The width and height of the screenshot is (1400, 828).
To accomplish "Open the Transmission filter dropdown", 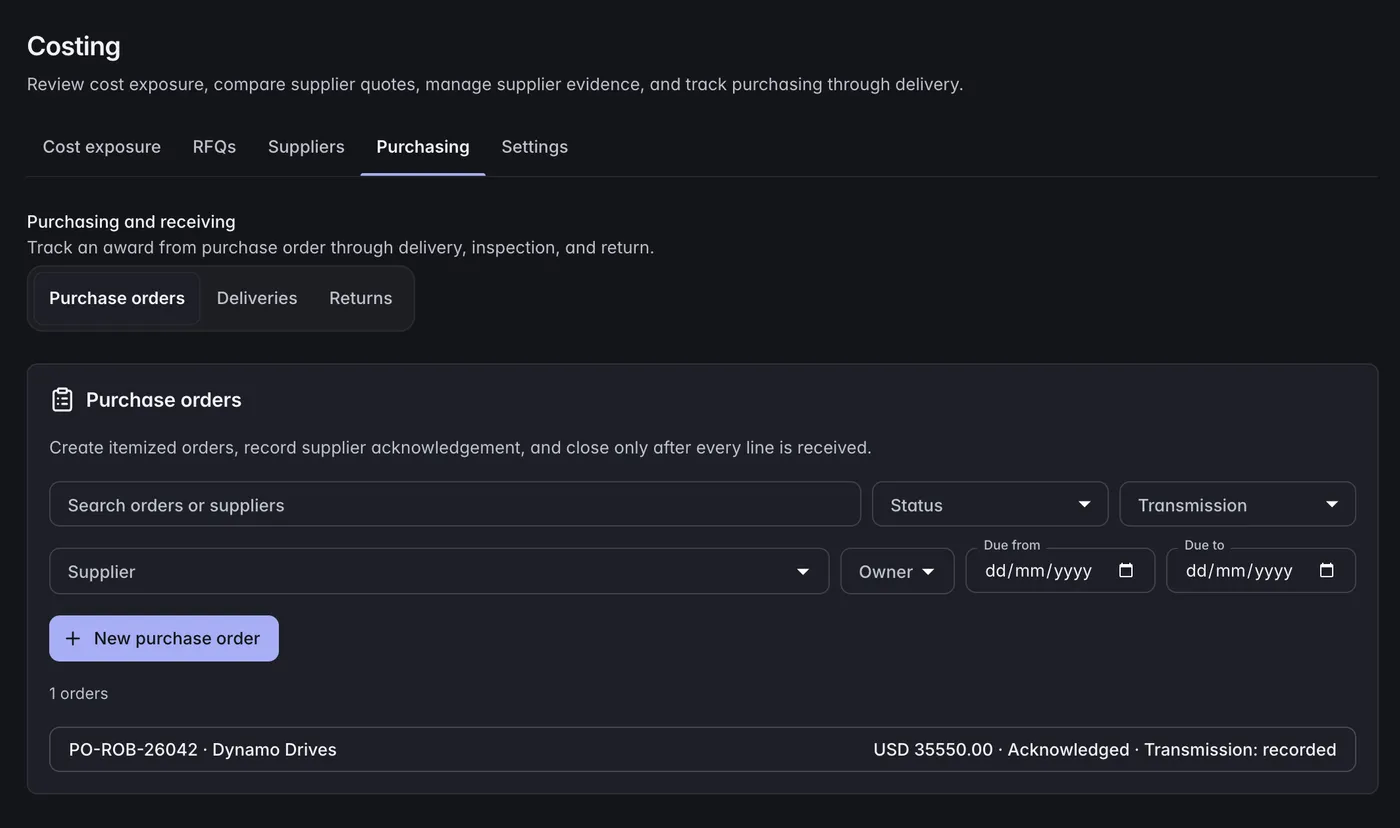I will pyautogui.click(x=1237, y=504).
